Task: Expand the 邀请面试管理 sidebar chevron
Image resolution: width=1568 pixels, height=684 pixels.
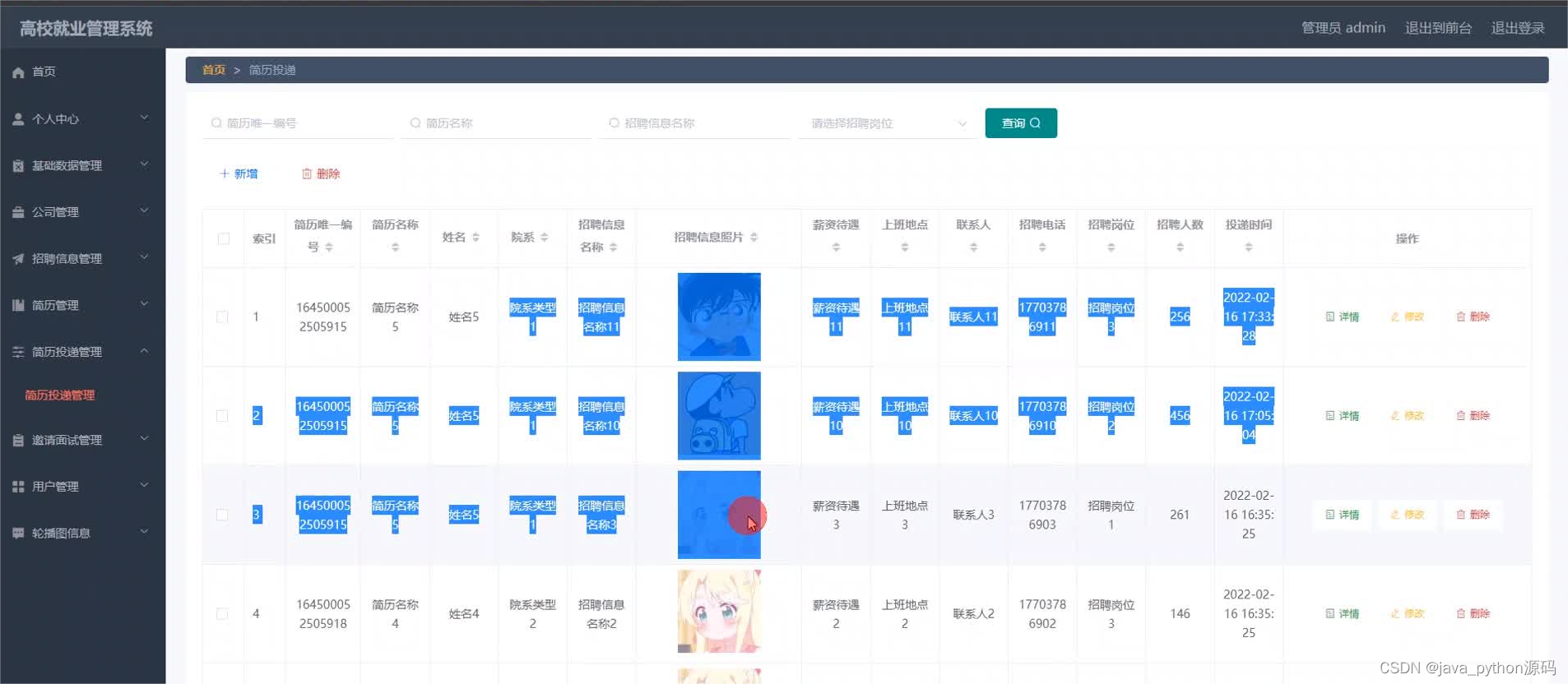Action: coord(144,438)
